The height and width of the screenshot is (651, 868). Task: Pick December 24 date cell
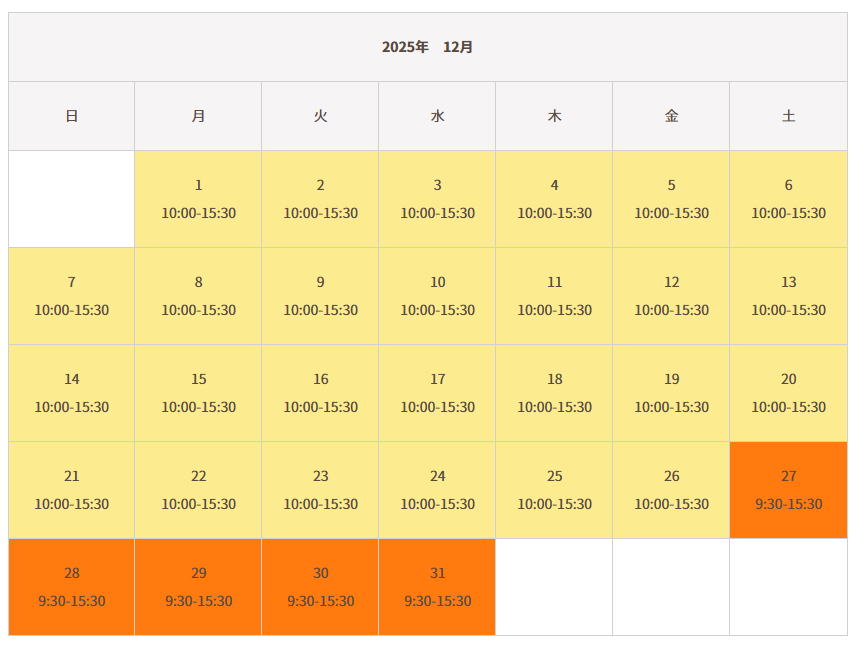pyautogui.click(x=437, y=490)
